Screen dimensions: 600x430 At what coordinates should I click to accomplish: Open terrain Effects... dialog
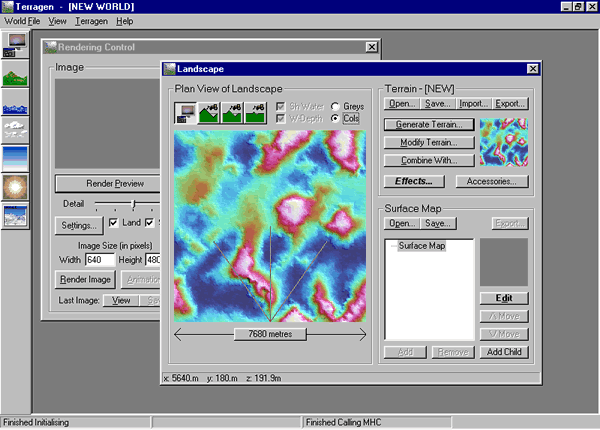pos(414,181)
